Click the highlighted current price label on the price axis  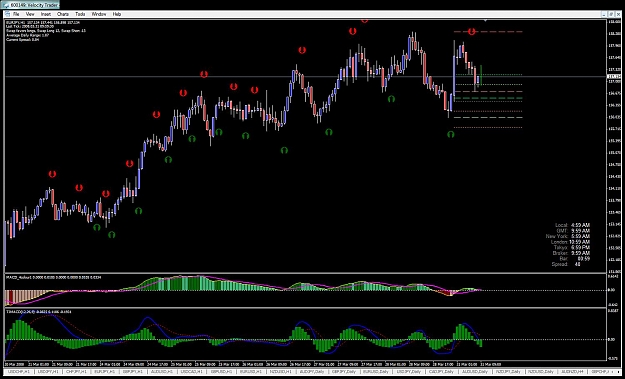click(x=615, y=76)
